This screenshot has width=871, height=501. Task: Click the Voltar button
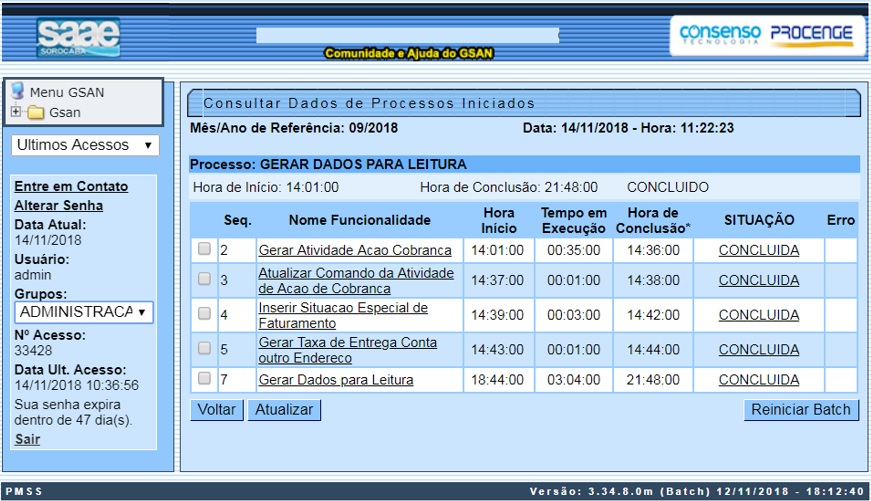[217, 410]
